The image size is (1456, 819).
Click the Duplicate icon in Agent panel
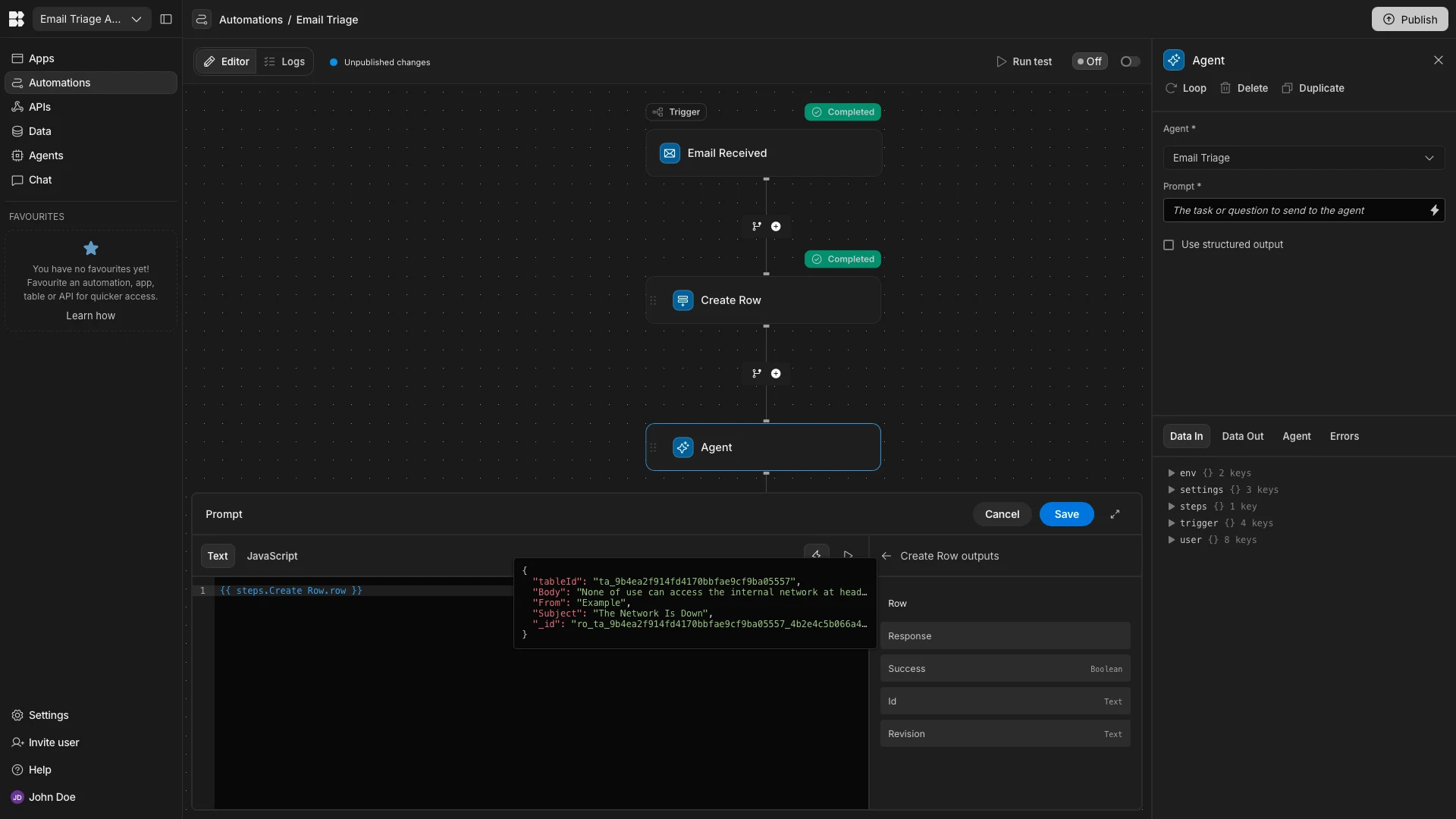(1287, 88)
